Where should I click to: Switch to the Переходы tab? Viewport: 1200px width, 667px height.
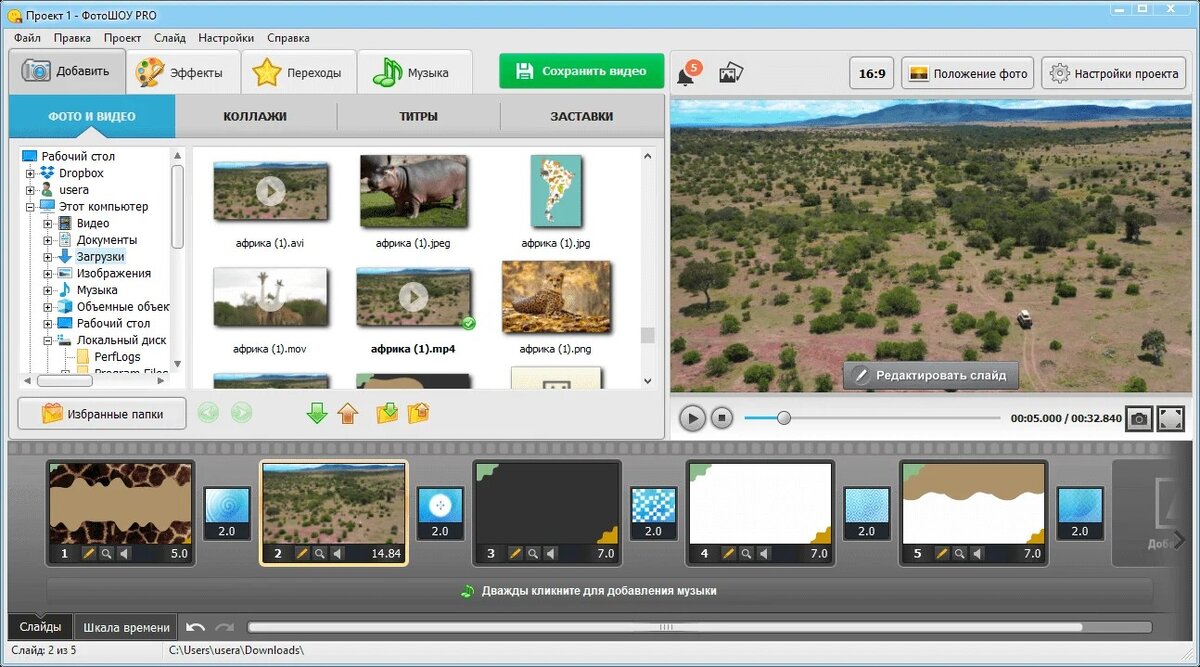299,72
